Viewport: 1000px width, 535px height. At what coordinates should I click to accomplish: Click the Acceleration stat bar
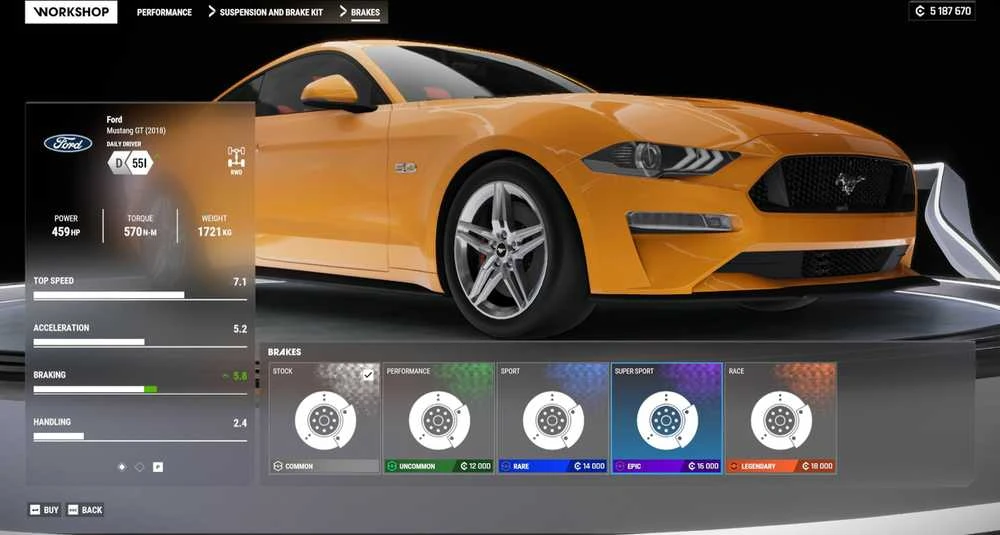coord(140,342)
